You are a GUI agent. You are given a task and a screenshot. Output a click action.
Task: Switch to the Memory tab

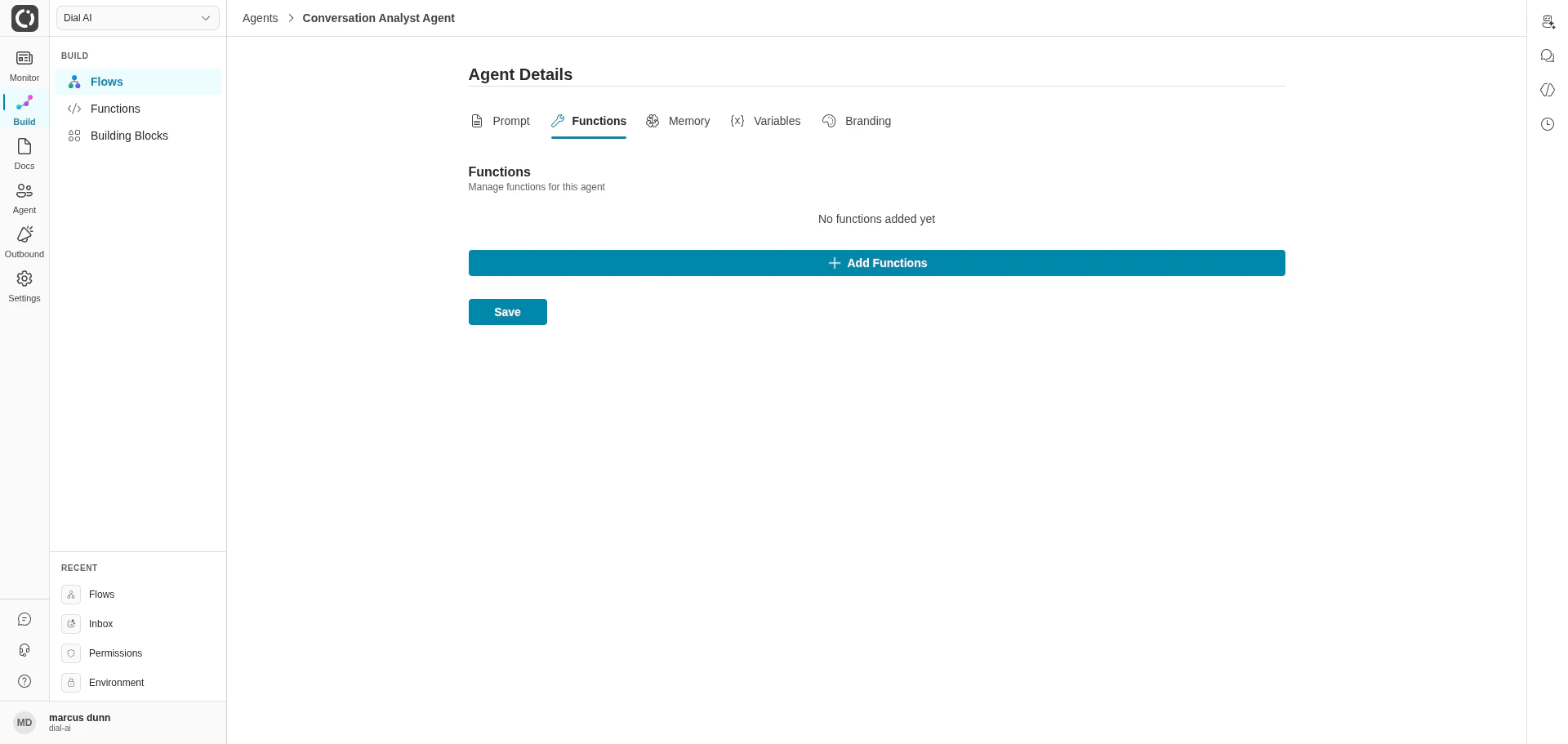click(678, 121)
